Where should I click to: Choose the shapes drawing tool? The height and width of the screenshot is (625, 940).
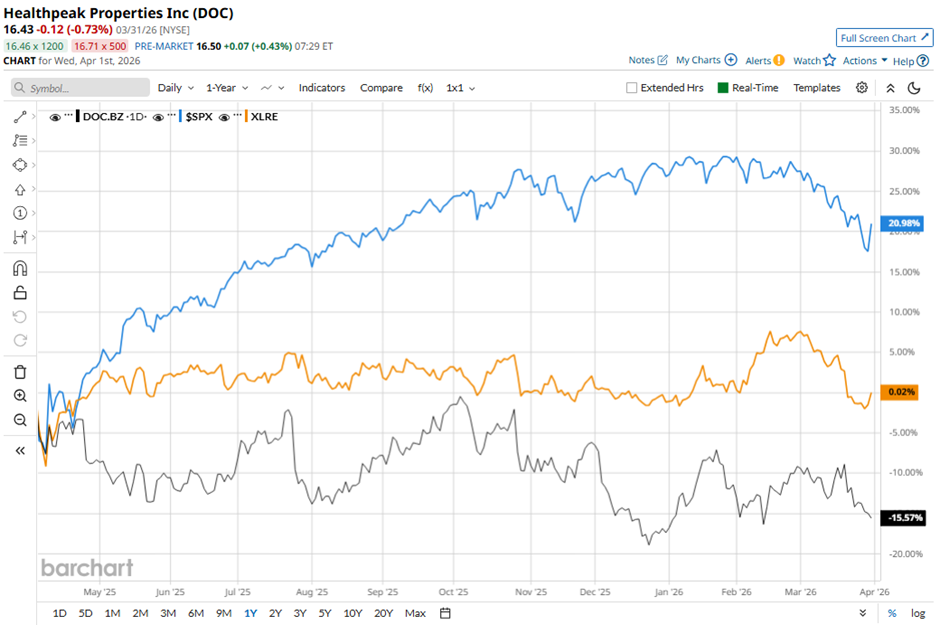tap(20, 165)
